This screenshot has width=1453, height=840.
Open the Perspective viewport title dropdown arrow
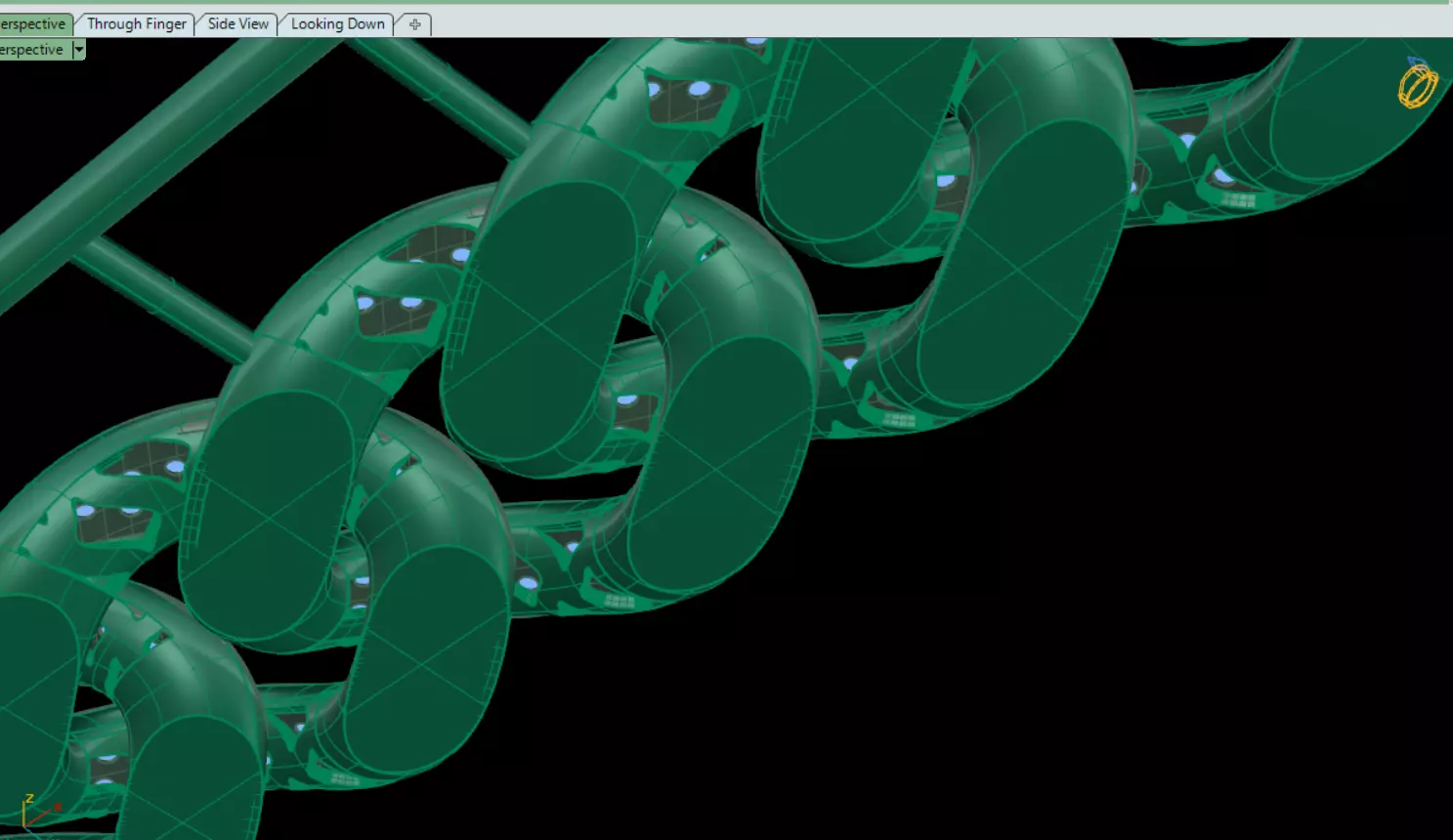point(79,50)
